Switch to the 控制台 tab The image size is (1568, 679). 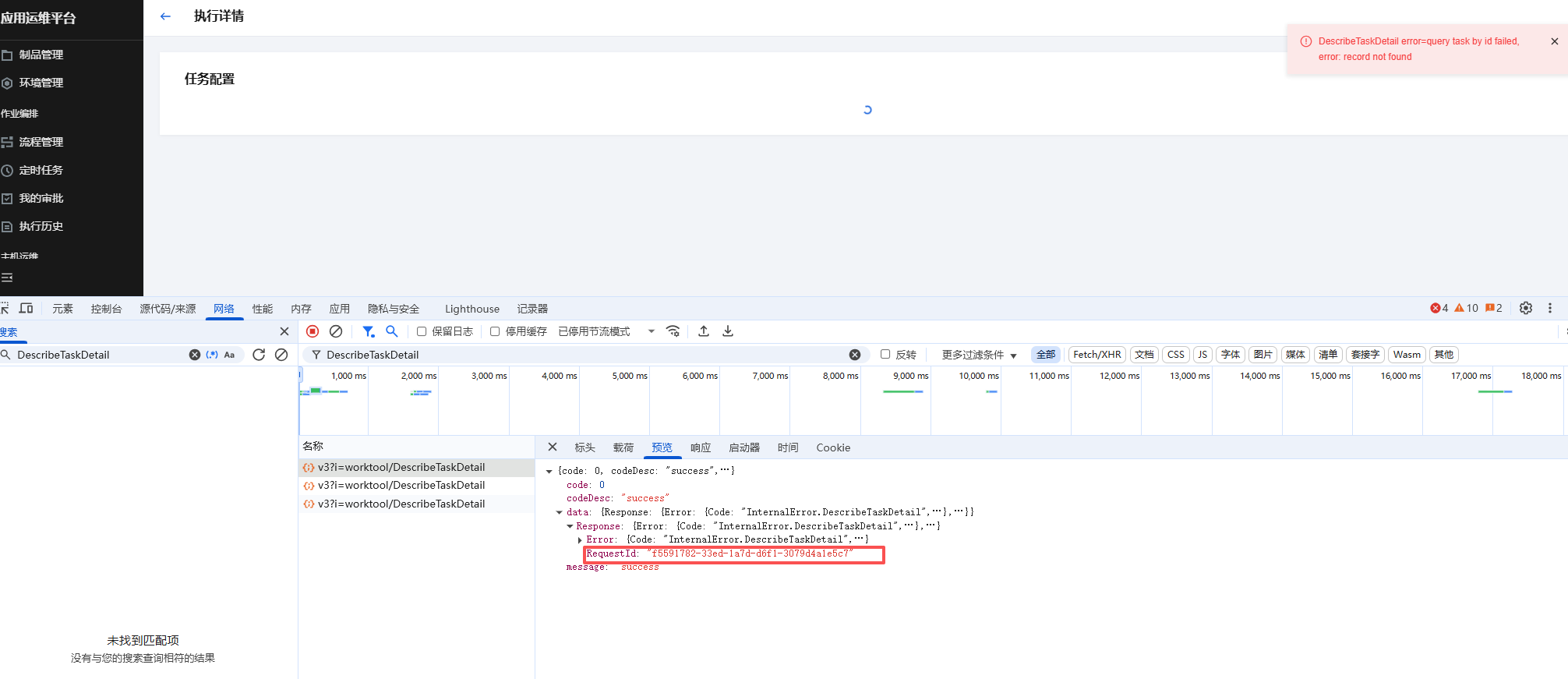[106, 309]
